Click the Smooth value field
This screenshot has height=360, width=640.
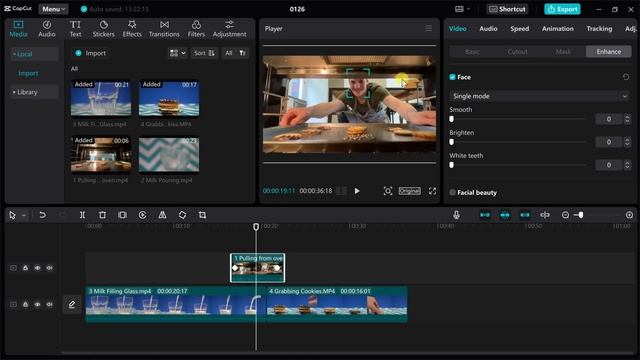pos(609,119)
